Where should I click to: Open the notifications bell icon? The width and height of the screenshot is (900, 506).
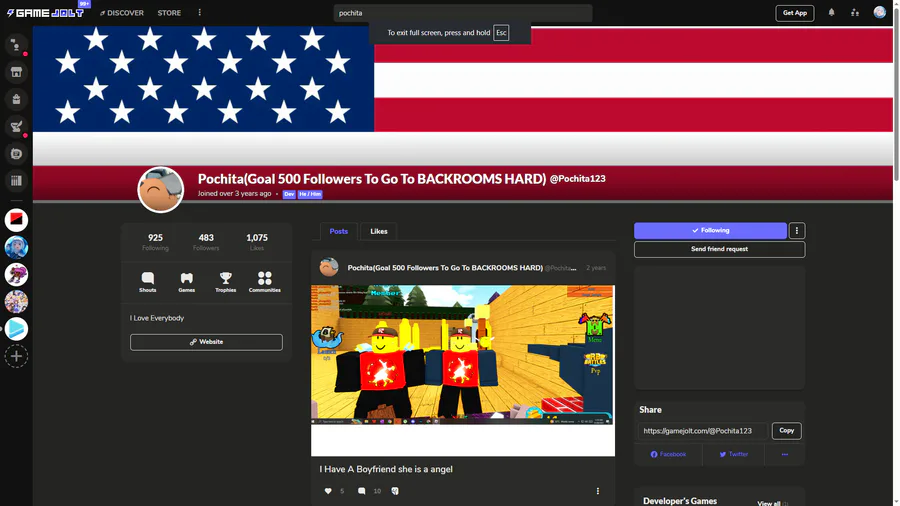click(x=831, y=13)
